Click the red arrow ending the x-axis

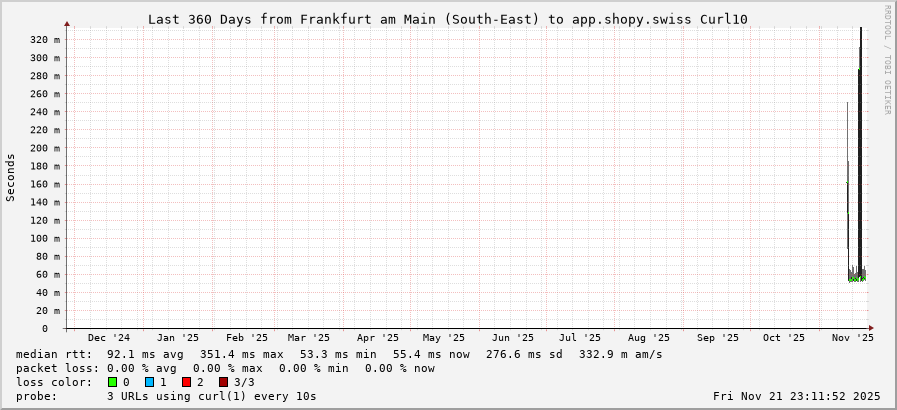[870, 328]
